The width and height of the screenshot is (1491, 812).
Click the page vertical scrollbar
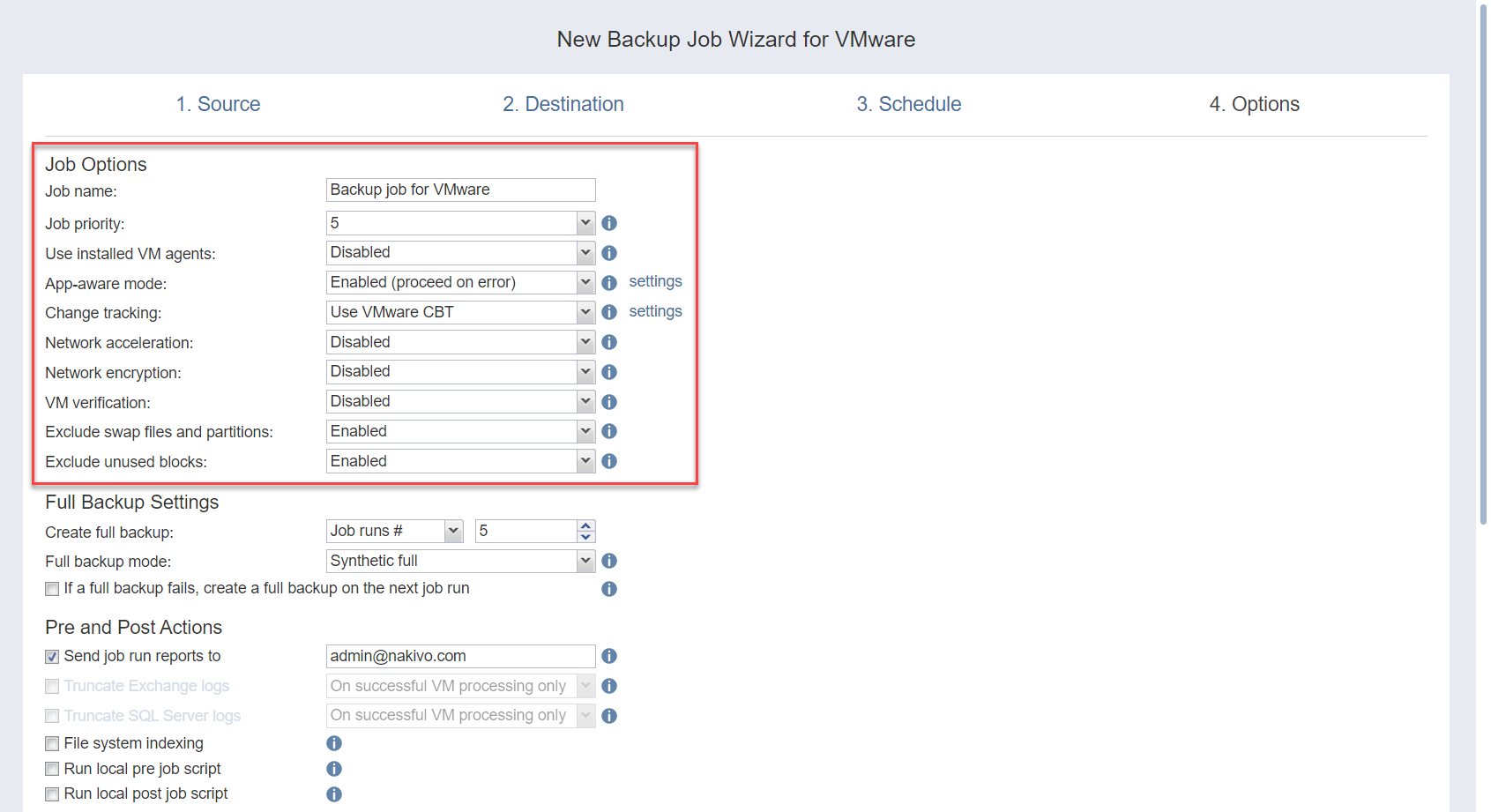1483,264
